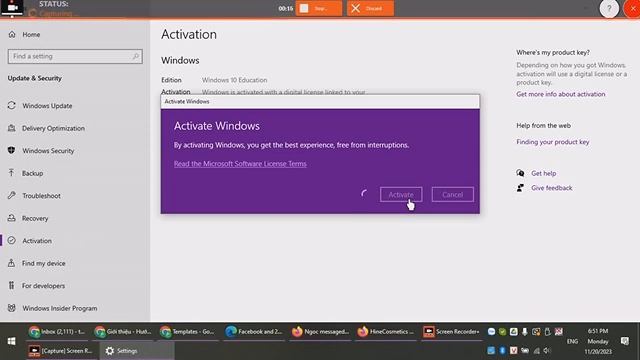Click the Activation checkmark circle icon

point(11,240)
